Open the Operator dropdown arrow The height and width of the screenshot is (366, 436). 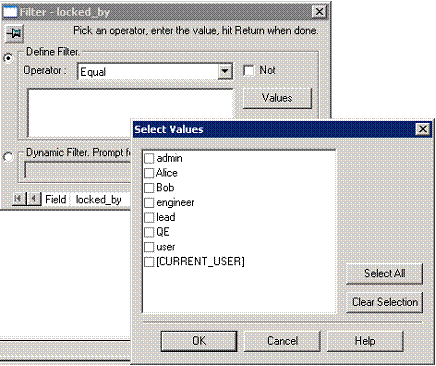click(x=225, y=71)
